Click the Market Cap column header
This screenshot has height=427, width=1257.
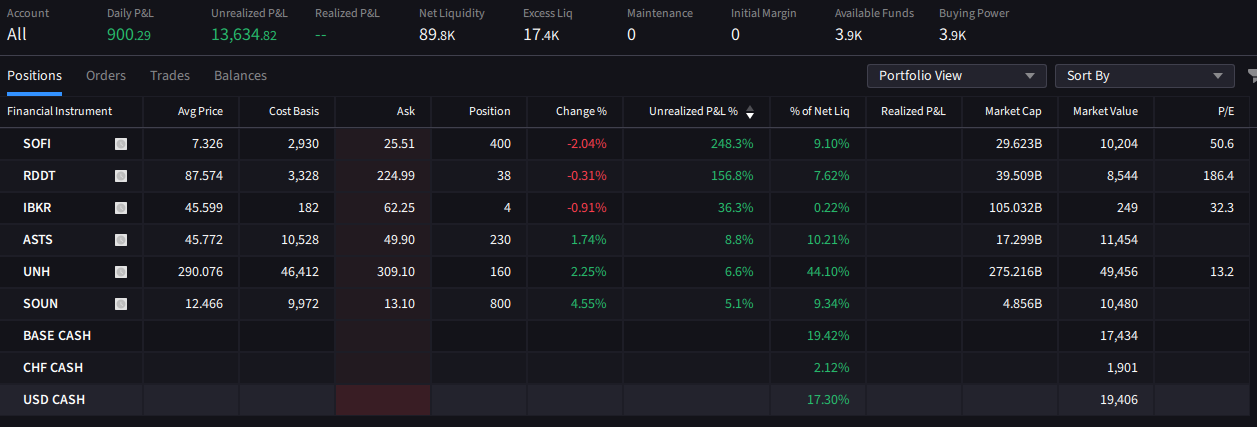[1013, 111]
